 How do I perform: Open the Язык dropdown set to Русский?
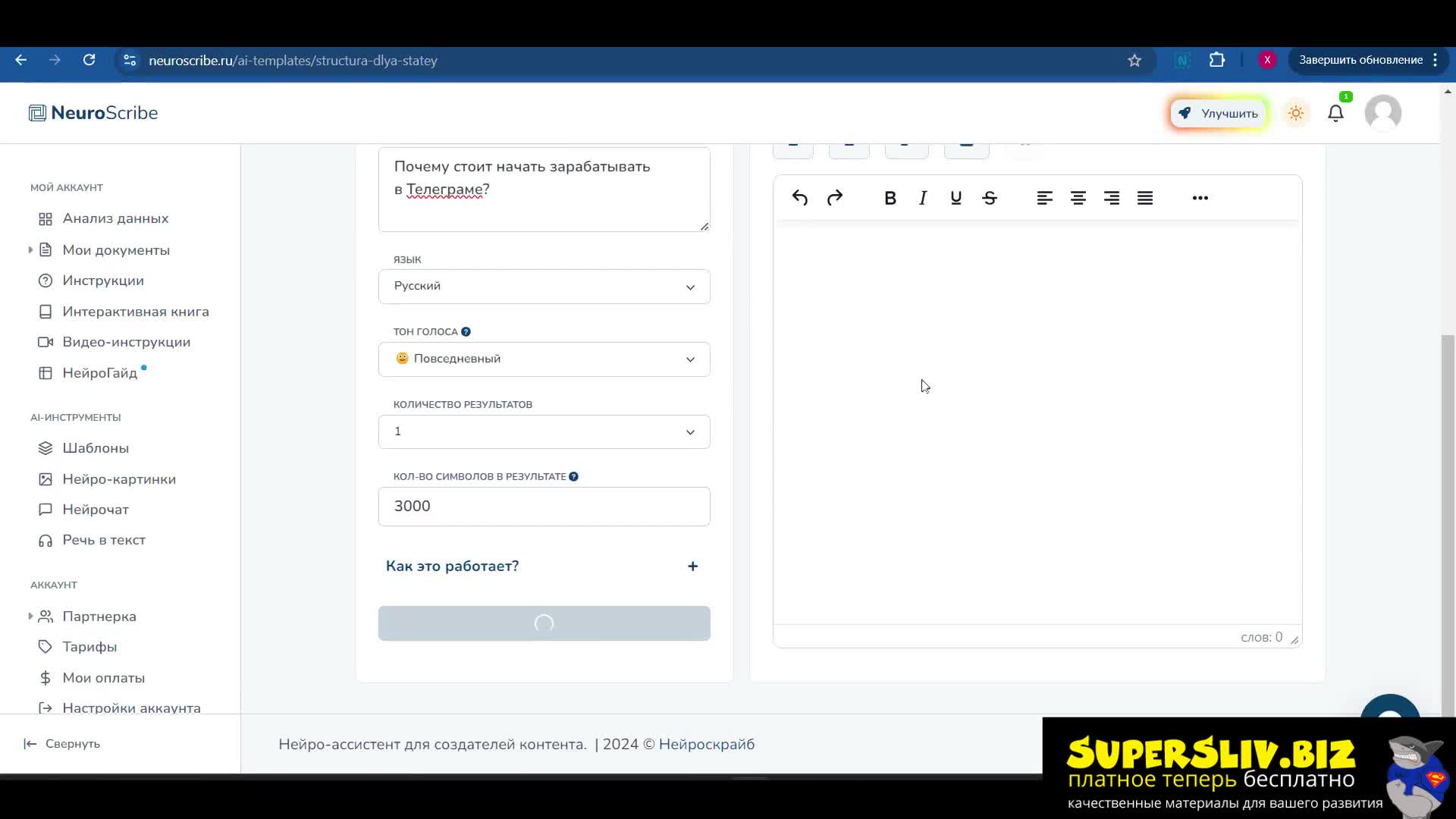(x=544, y=287)
